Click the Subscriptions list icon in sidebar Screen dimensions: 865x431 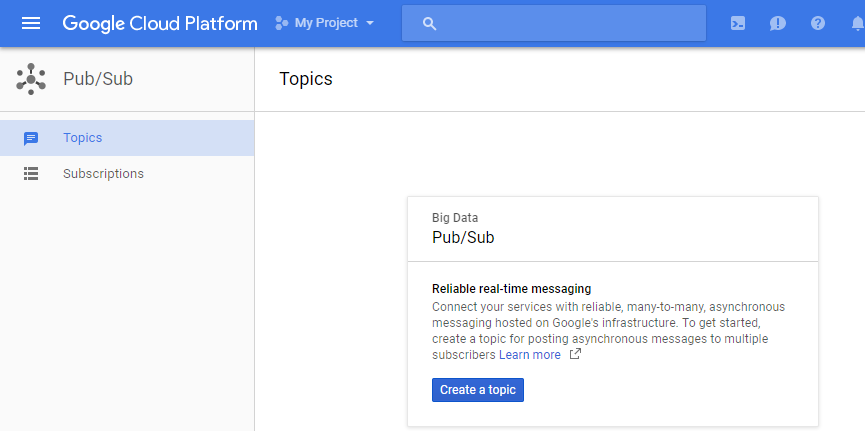(31, 174)
